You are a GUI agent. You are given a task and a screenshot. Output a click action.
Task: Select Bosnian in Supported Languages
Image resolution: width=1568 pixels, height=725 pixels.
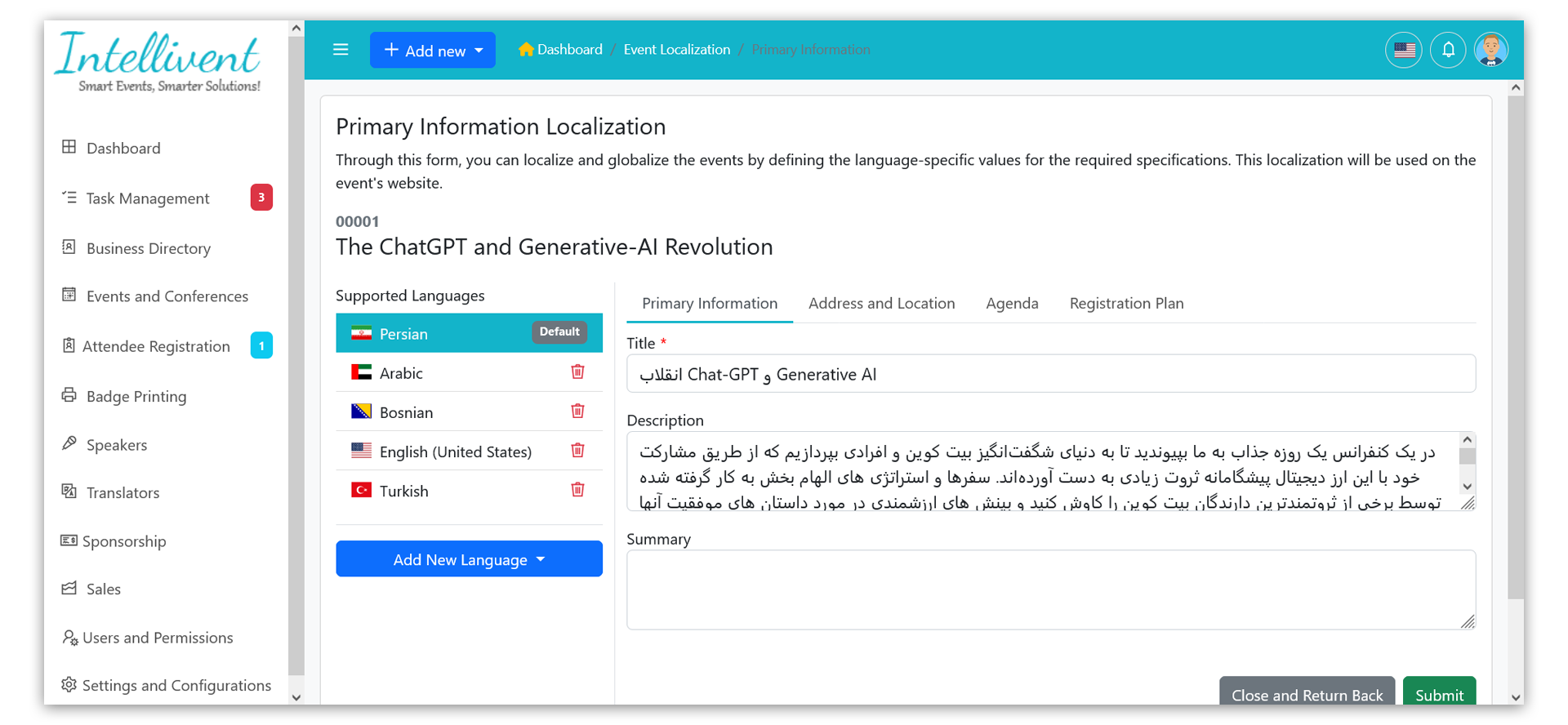(469, 411)
